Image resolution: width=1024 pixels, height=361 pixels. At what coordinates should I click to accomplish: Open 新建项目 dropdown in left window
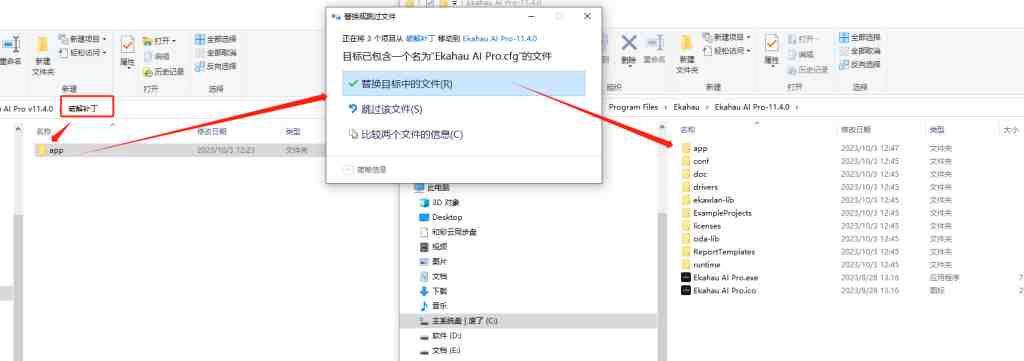[x=83, y=39]
